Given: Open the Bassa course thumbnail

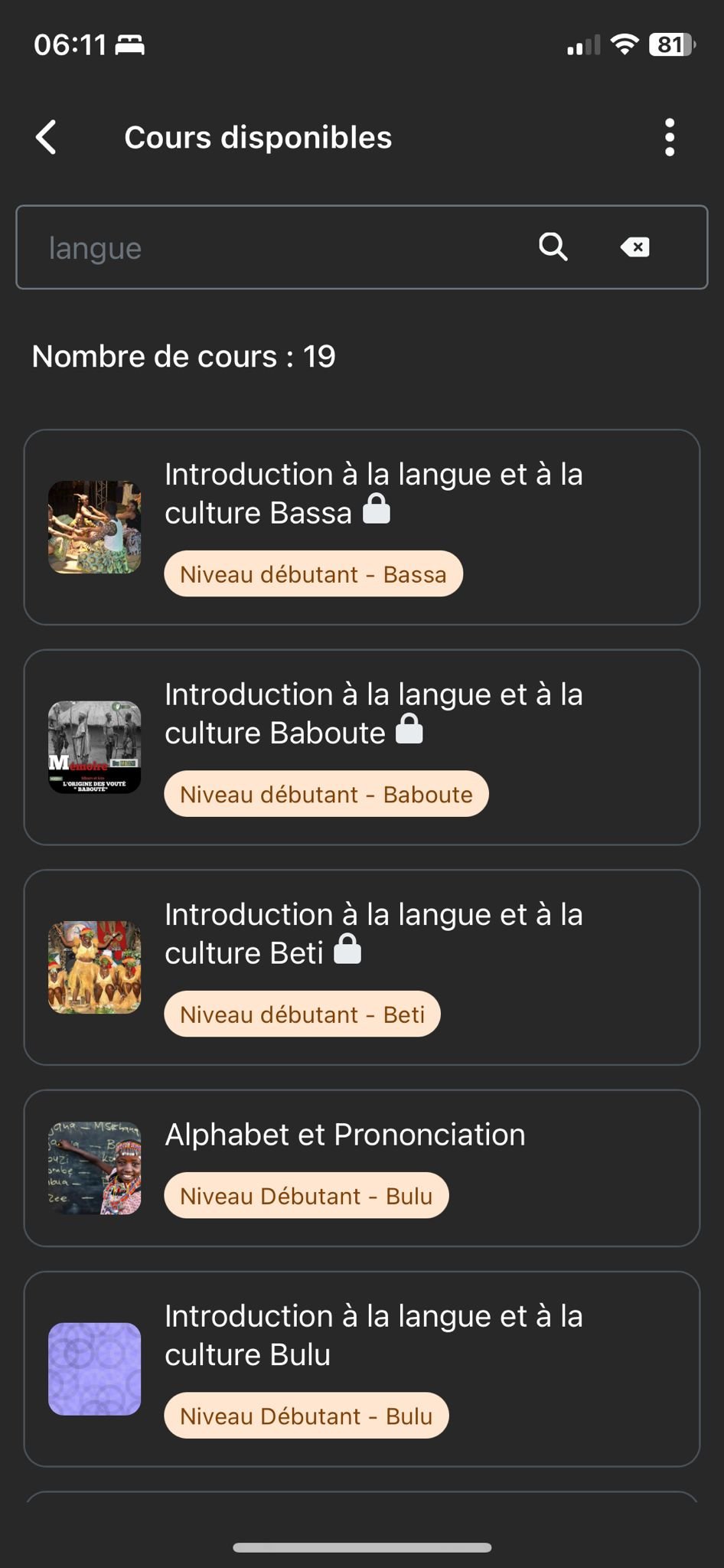Looking at the screenshot, I should click(x=95, y=527).
